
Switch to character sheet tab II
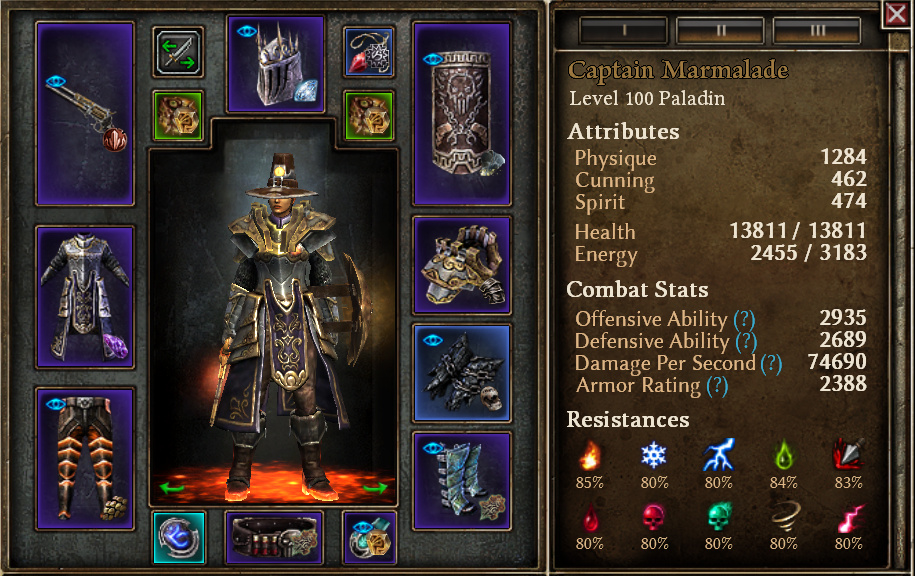click(x=720, y=30)
